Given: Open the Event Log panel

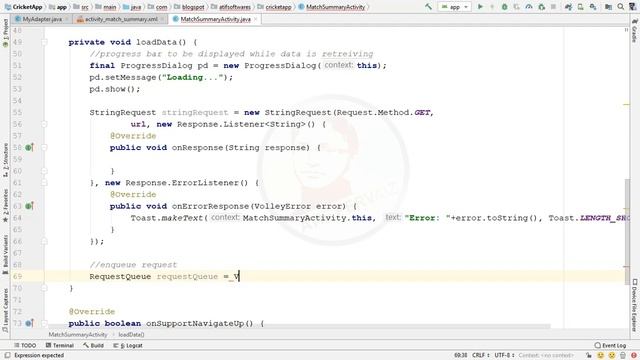Looking at the screenshot, I should click(610, 345).
